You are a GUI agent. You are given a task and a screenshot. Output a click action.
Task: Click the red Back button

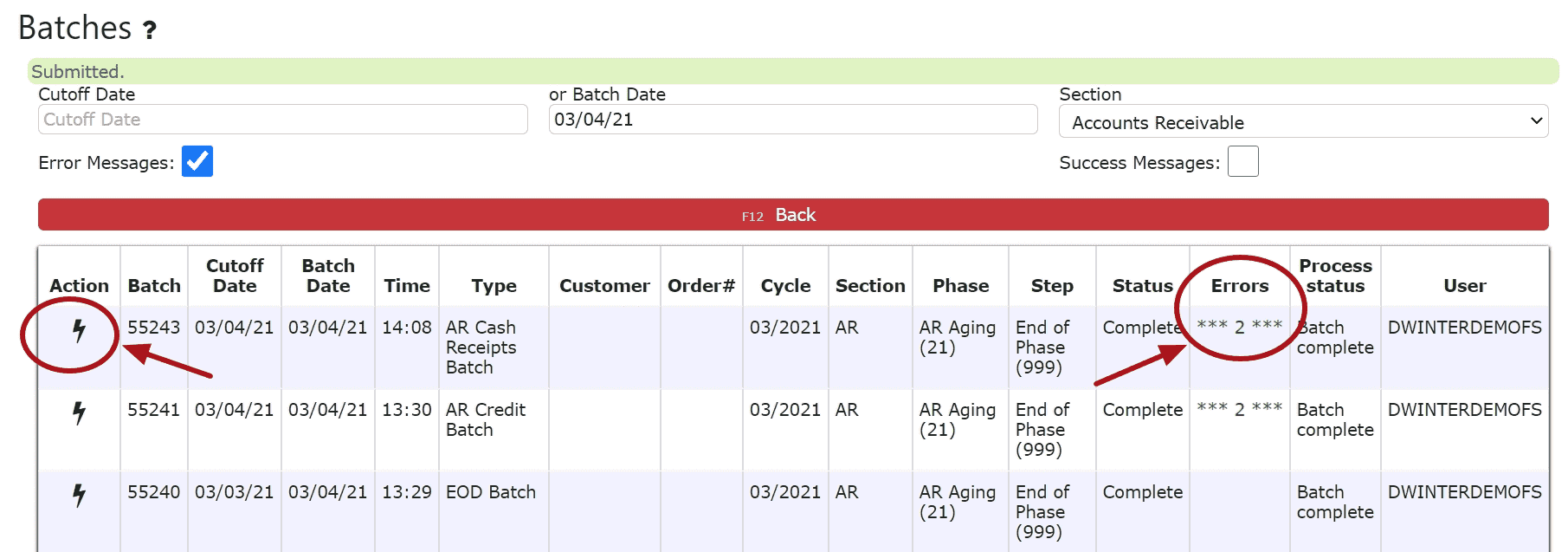(793, 215)
